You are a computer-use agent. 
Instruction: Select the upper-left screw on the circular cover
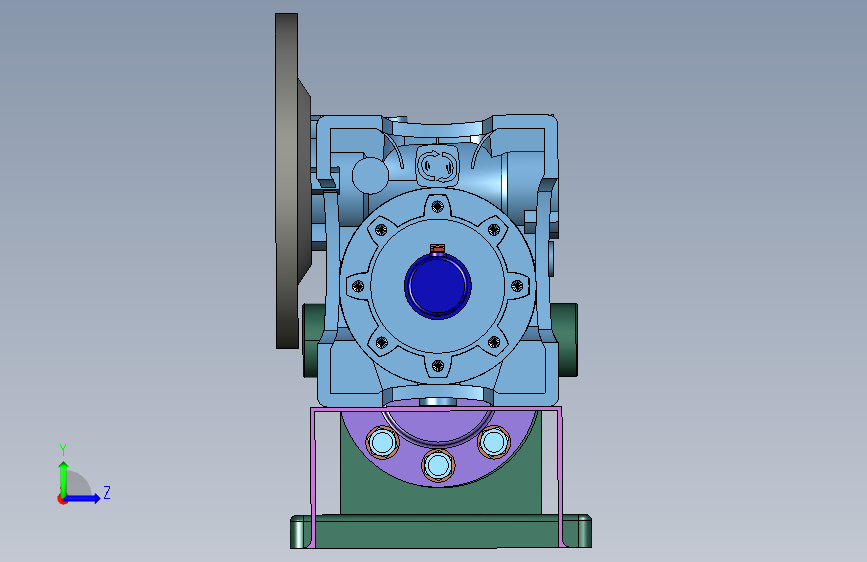click(x=382, y=230)
